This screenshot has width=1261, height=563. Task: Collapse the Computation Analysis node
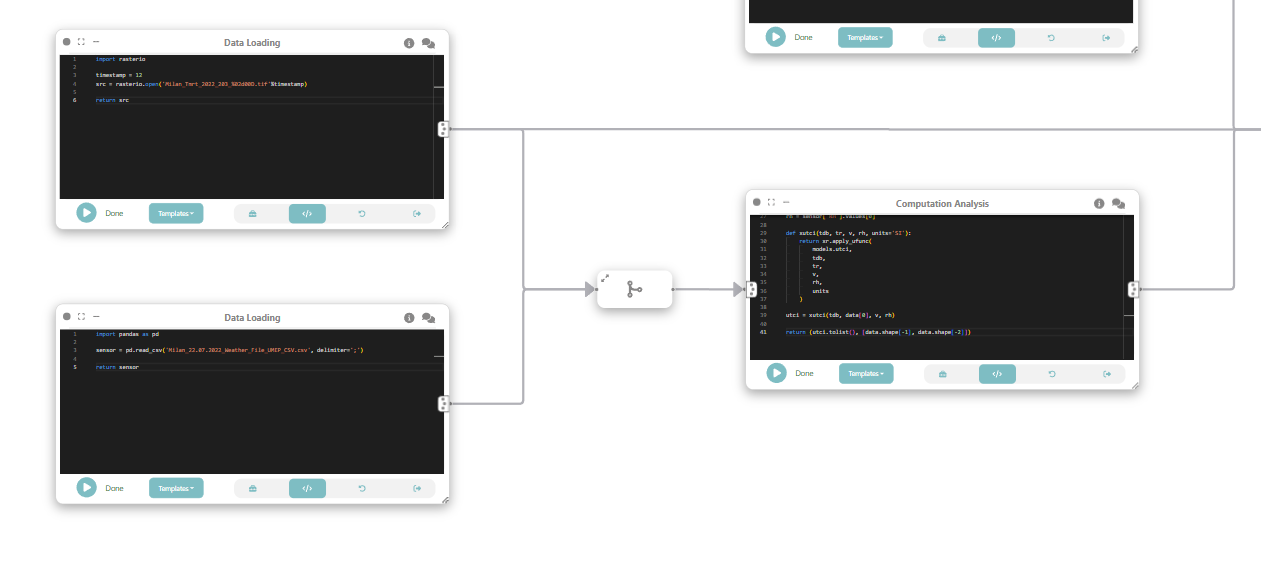786,202
